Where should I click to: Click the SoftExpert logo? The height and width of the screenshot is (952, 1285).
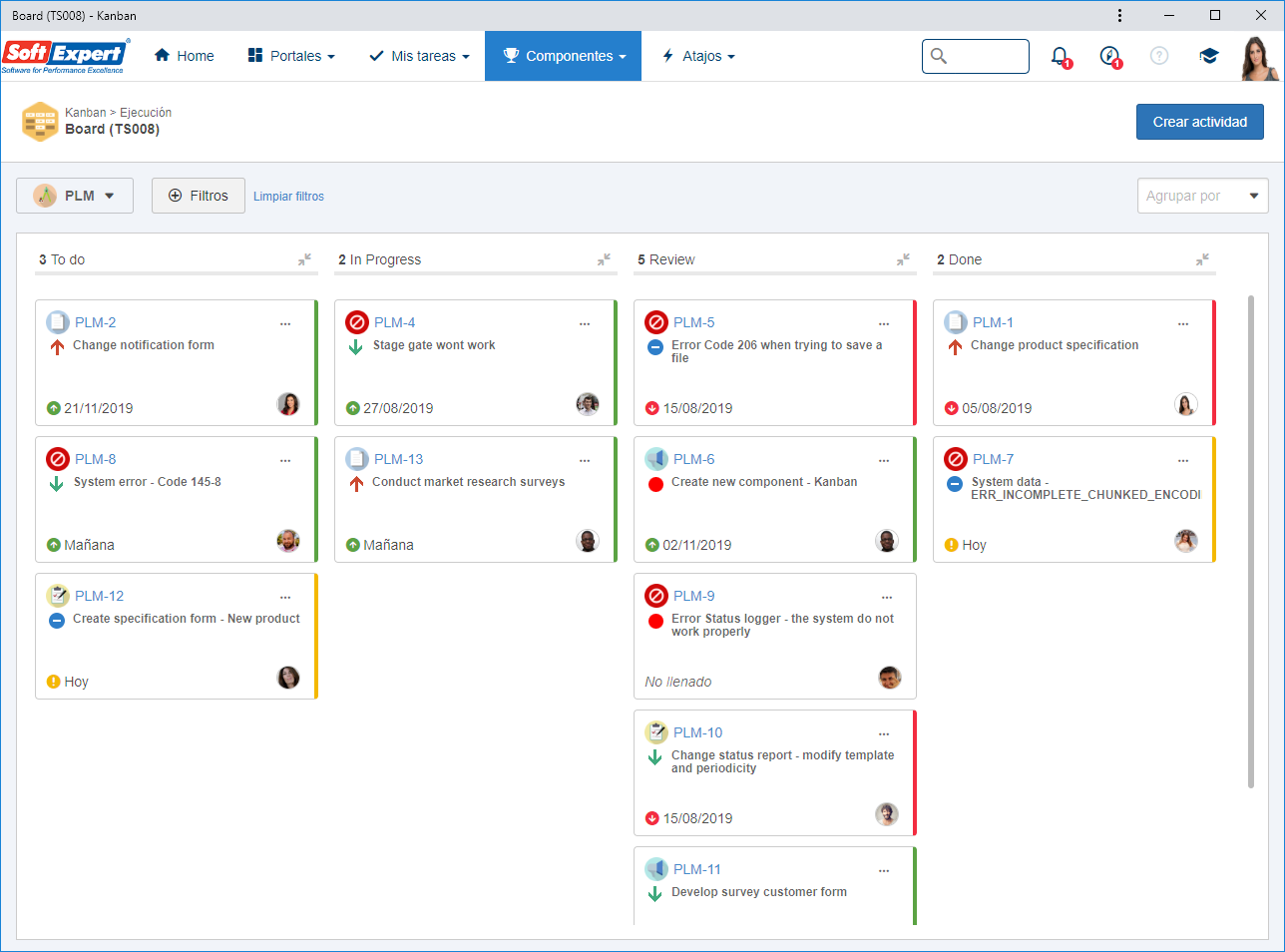pyautogui.click(x=65, y=56)
